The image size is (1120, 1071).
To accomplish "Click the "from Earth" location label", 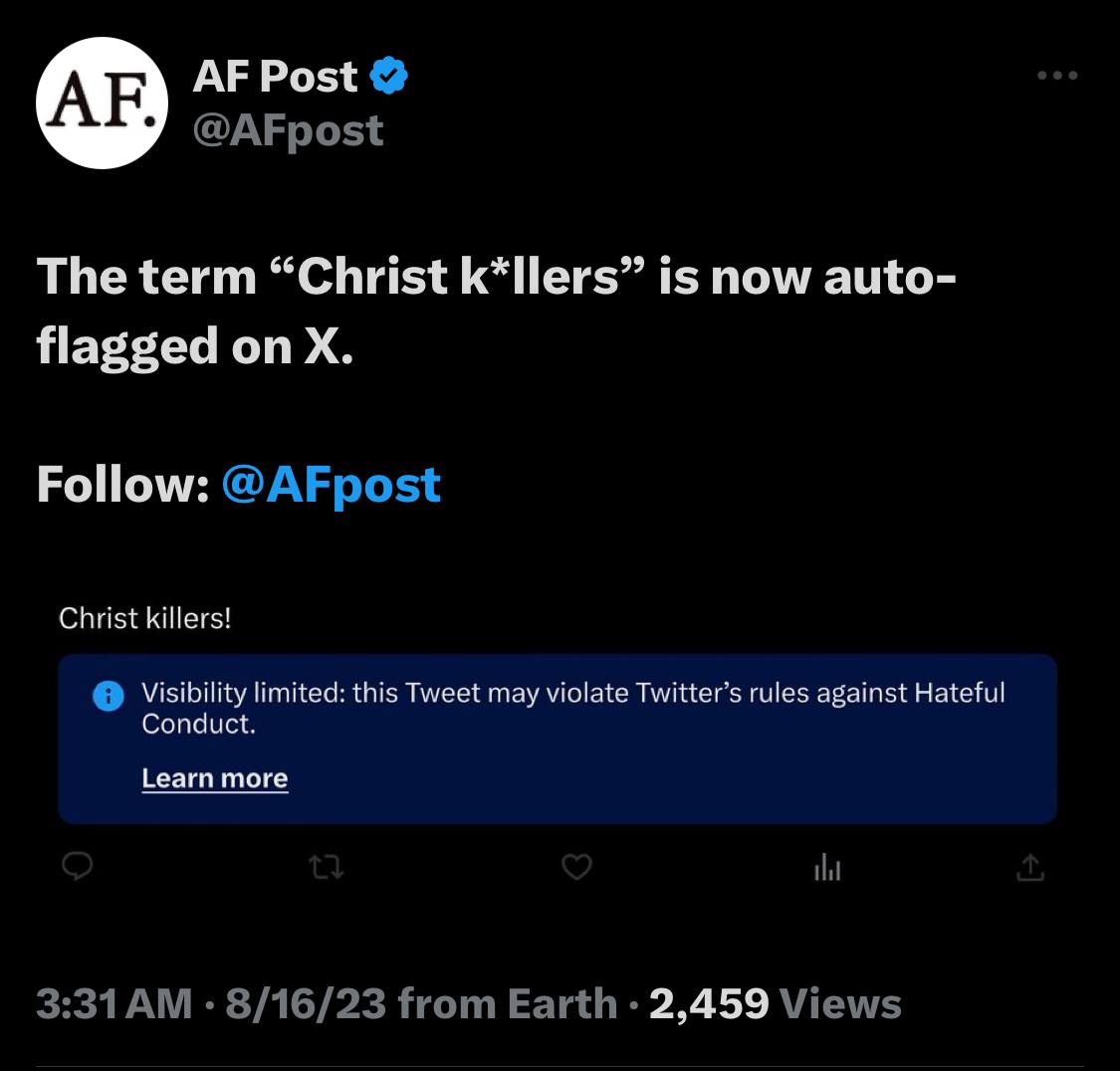I will (508, 1003).
